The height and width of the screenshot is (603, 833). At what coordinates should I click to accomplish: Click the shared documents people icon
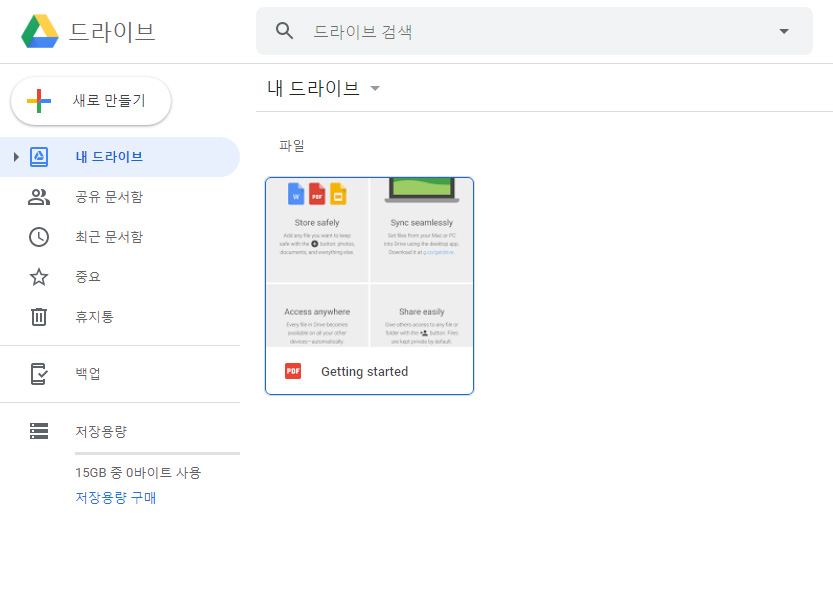pyautogui.click(x=39, y=197)
